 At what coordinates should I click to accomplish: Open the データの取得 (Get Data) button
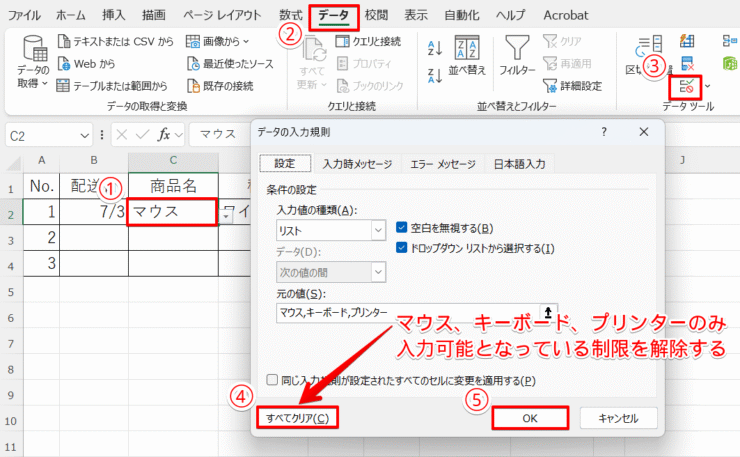33,61
